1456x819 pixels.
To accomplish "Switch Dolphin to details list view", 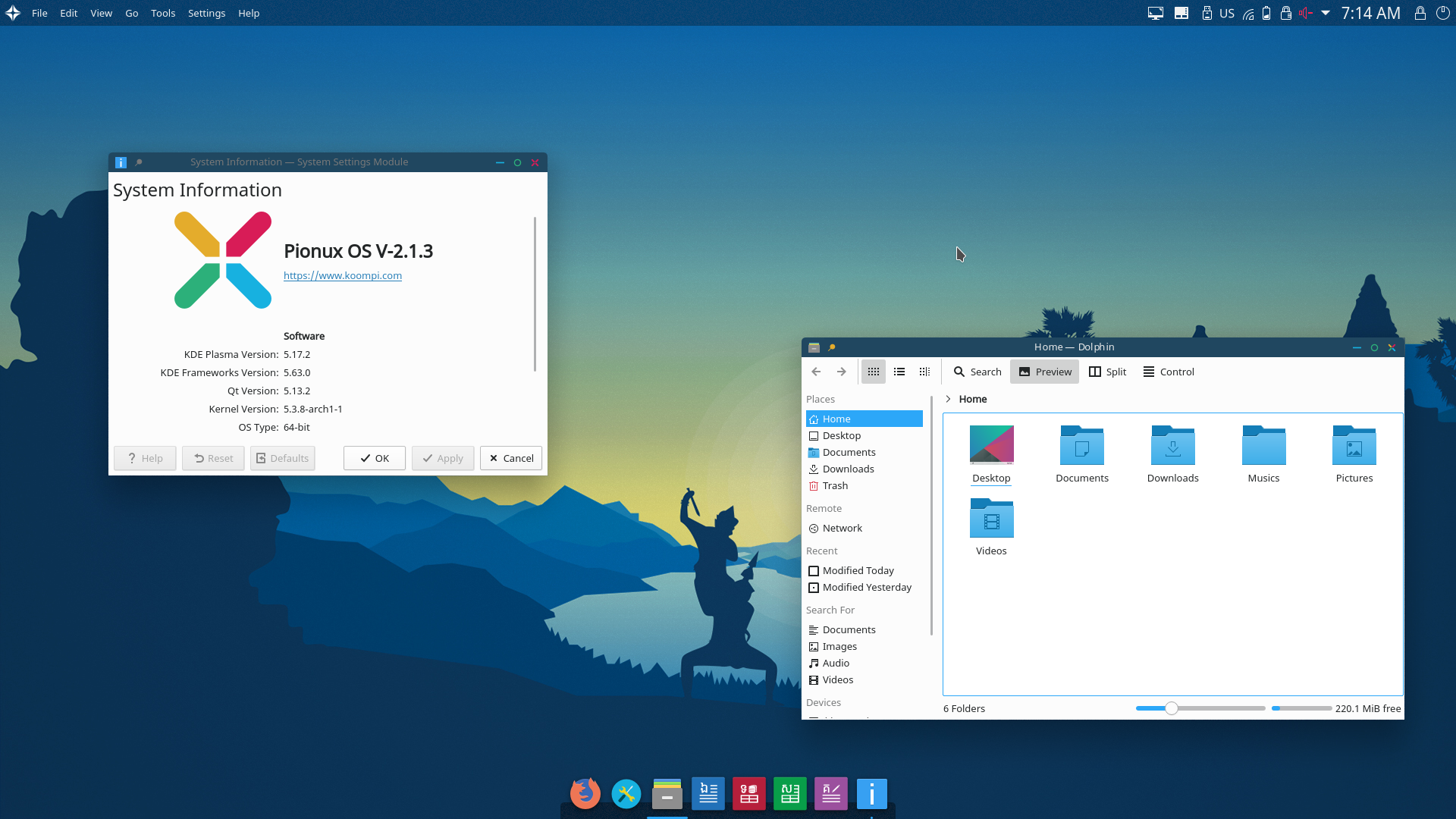I will pyautogui.click(x=924, y=372).
